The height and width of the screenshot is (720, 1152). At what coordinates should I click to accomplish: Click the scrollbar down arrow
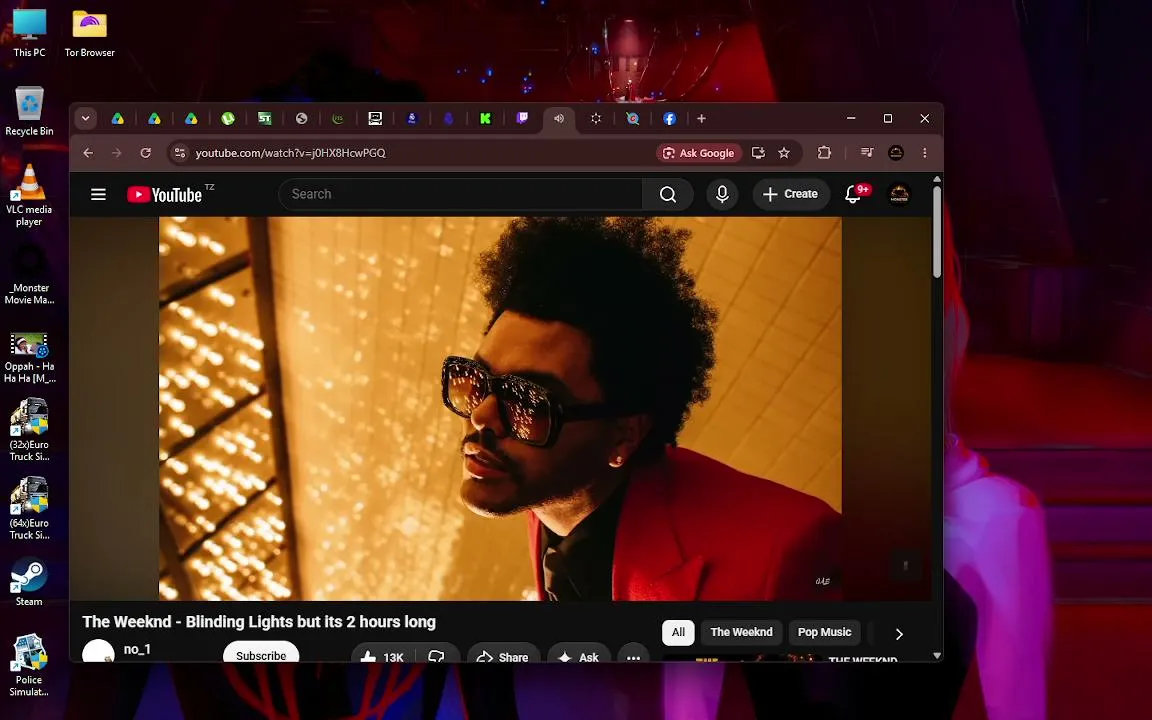click(937, 655)
